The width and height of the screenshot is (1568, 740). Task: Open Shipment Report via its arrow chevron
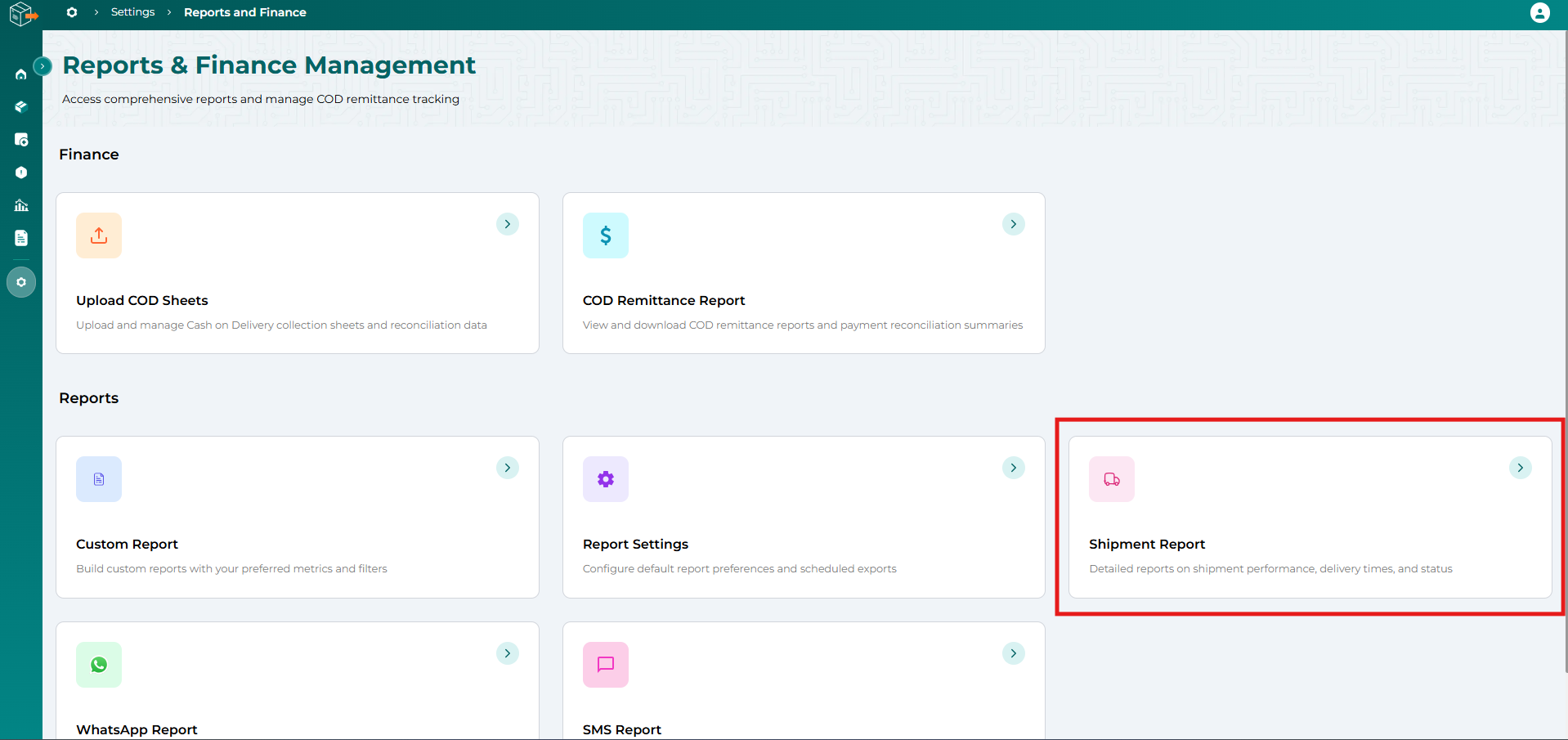[1521, 468]
